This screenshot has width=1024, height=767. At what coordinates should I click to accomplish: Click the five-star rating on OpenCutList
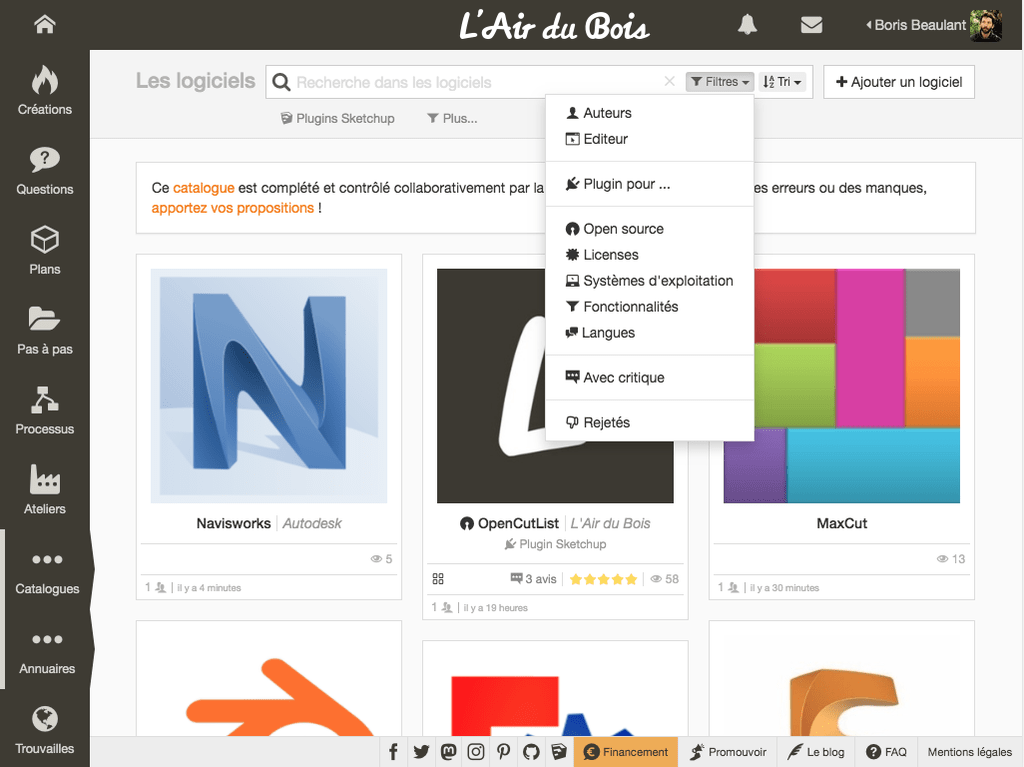[603, 579]
